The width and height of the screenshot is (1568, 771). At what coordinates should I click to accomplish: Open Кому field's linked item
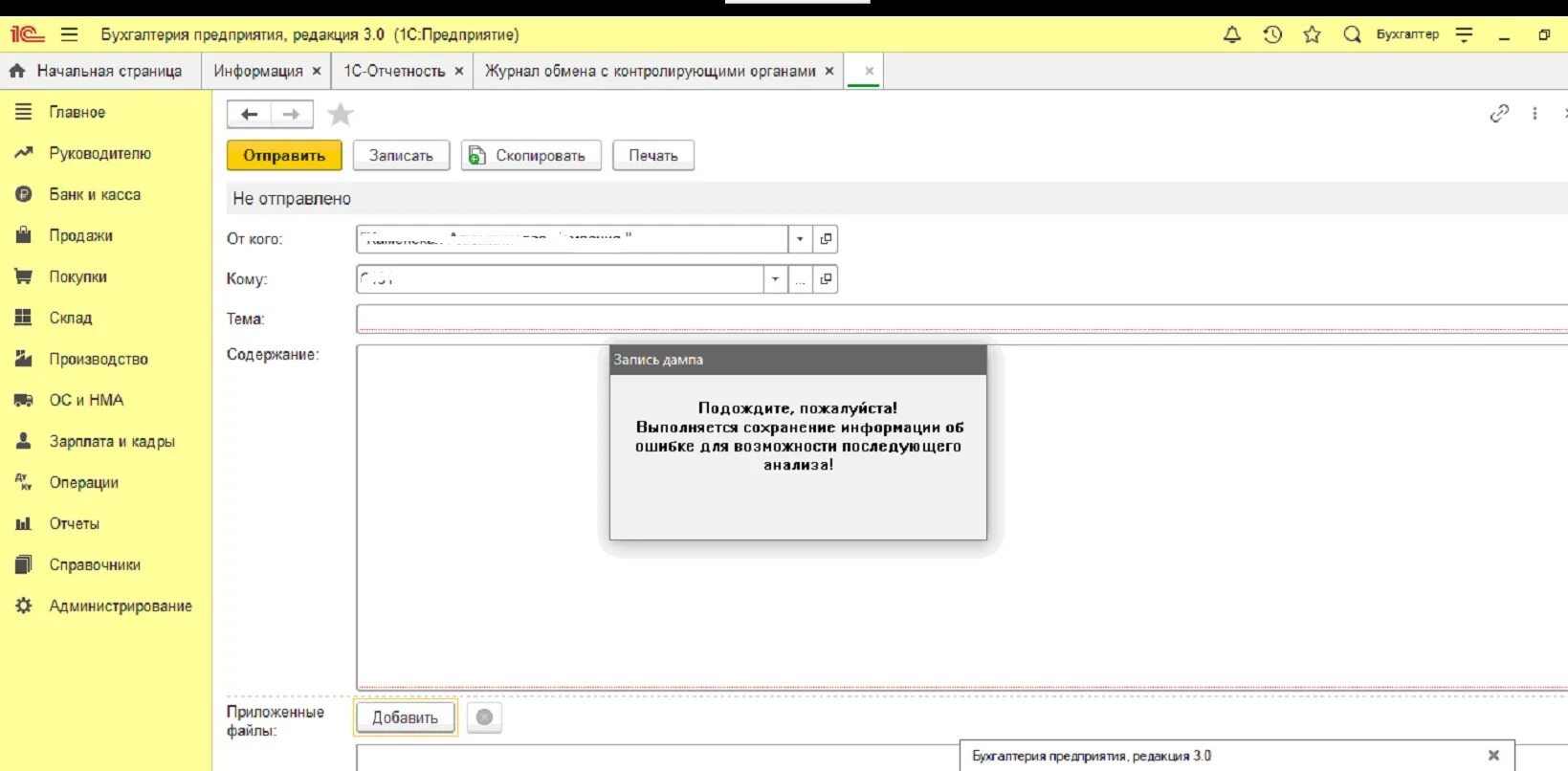[x=826, y=279]
